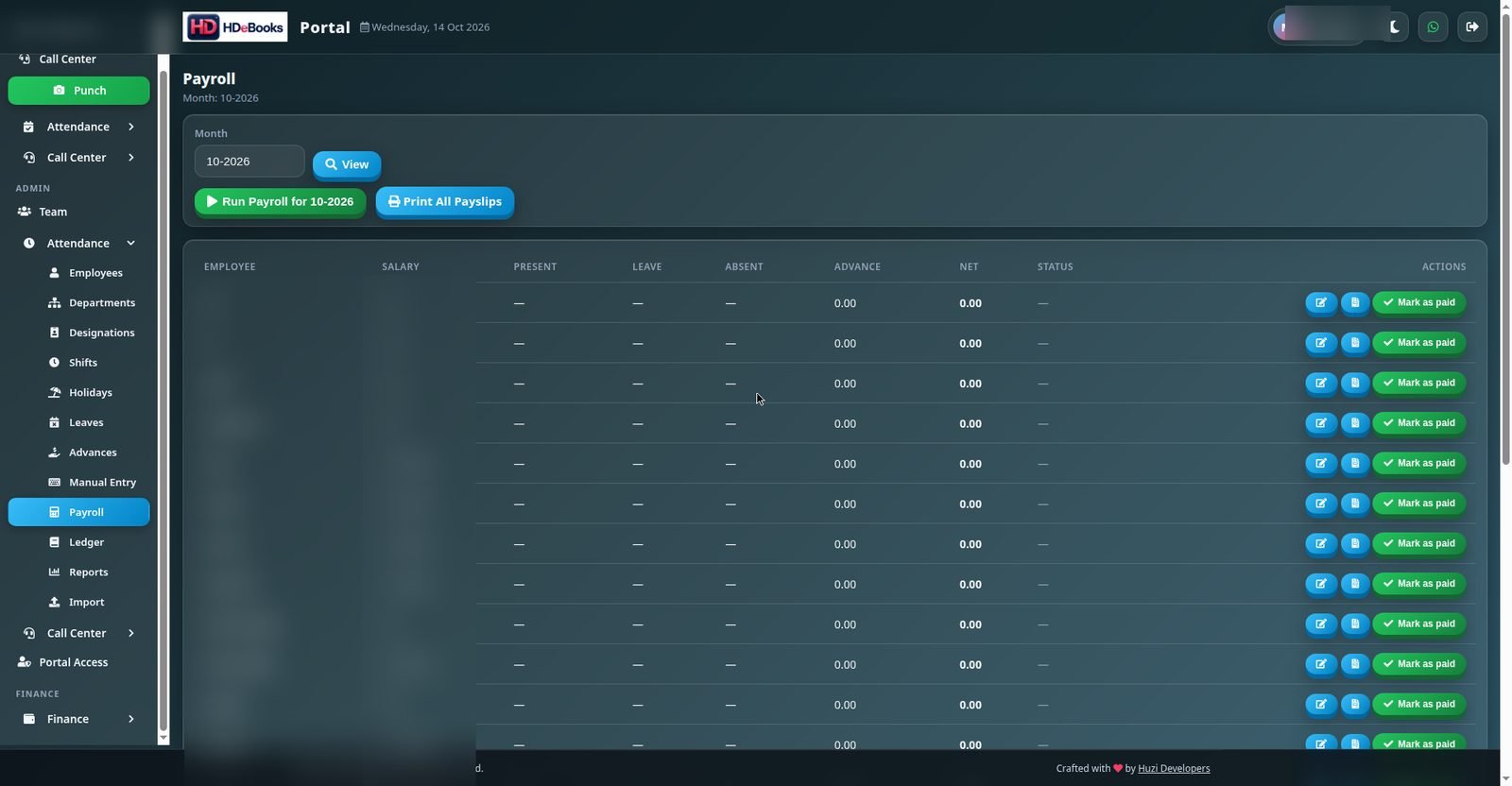Click the WhatsApp icon in the top bar

pyautogui.click(x=1433, y=27)
